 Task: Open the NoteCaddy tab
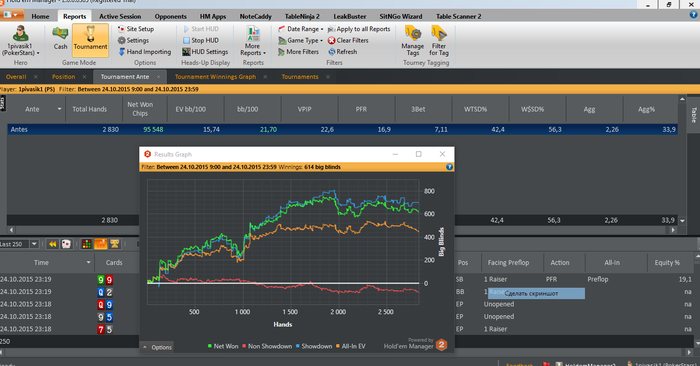coord(255,17)
